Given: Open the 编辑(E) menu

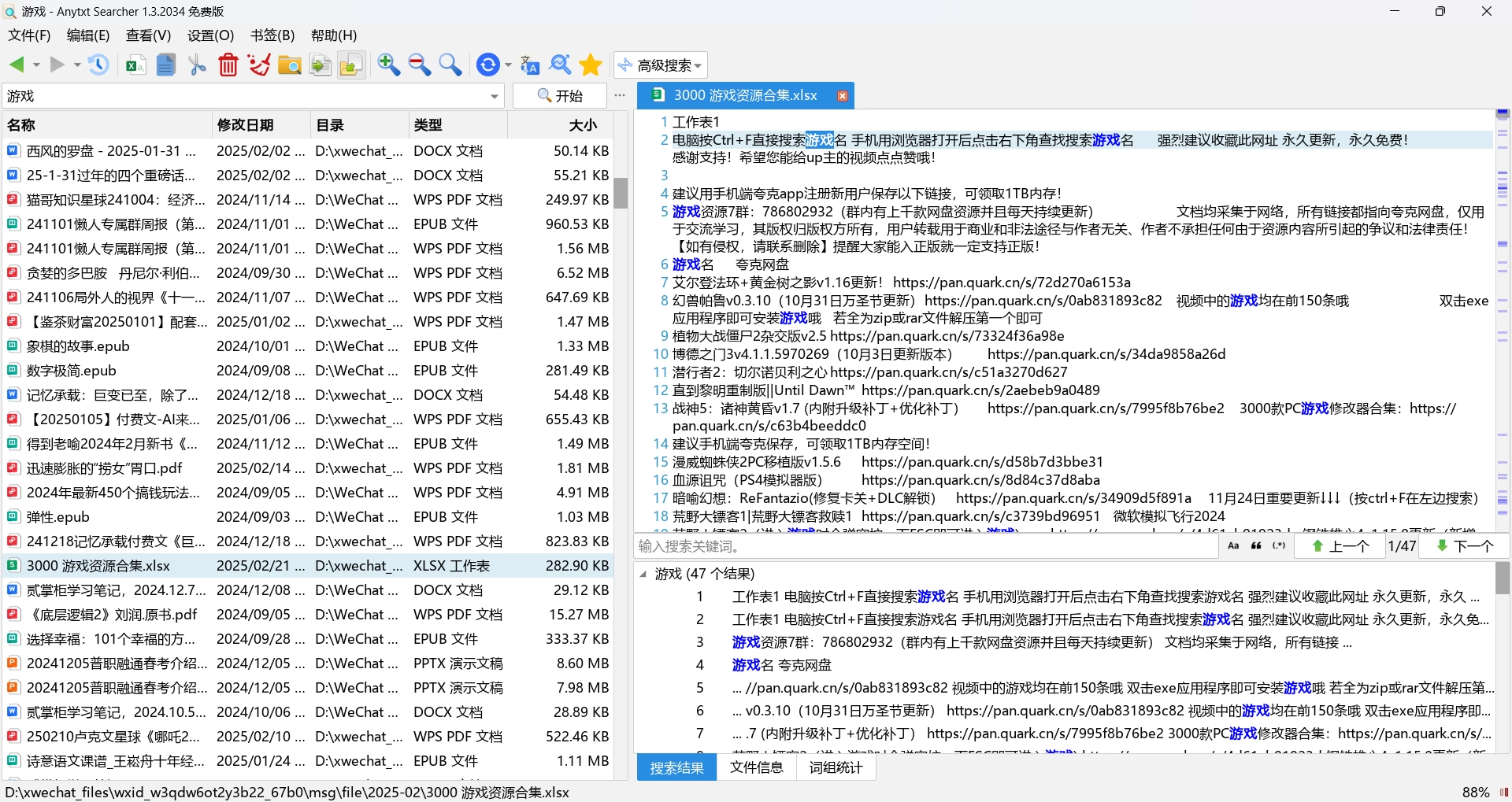Looking at the screenshot, I should pos(88,35).
